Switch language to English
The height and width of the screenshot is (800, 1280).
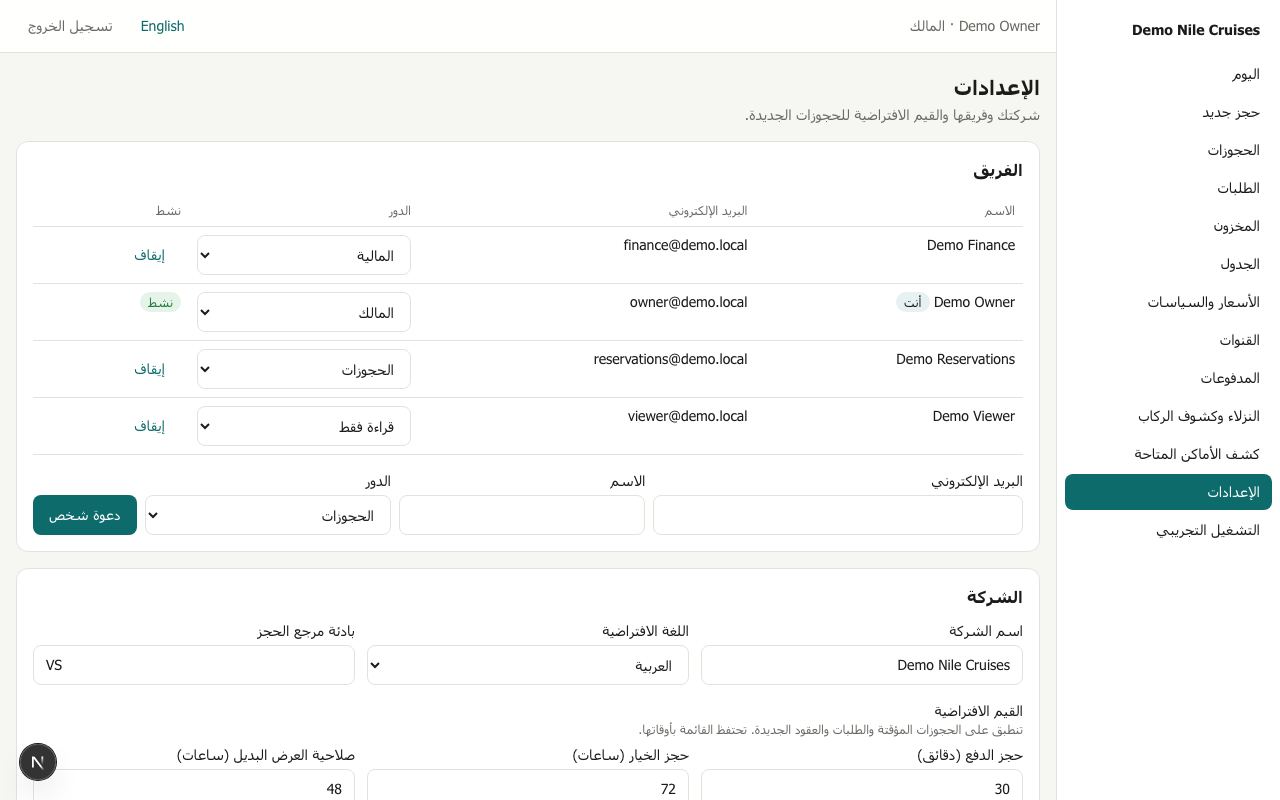[162, 26]
